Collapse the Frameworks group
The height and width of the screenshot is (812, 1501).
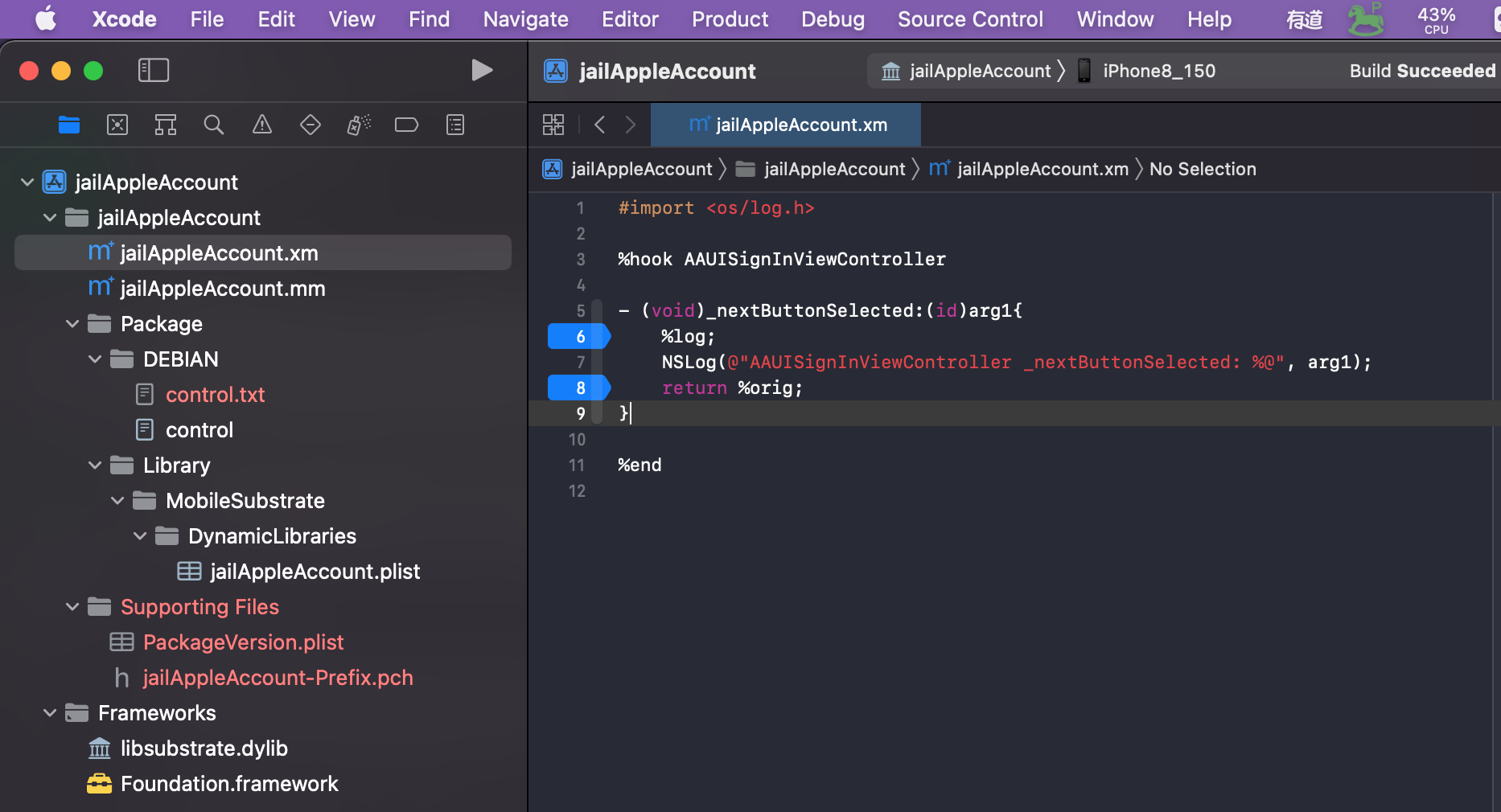[x=50, y=713]
